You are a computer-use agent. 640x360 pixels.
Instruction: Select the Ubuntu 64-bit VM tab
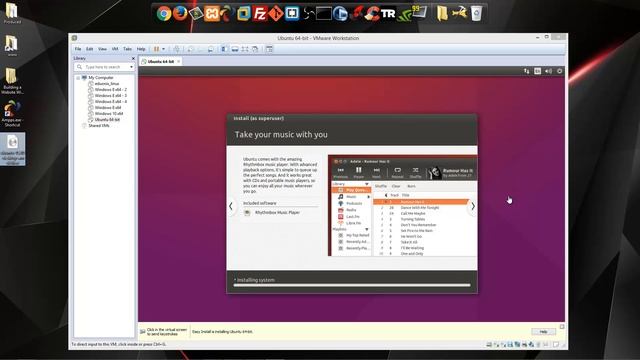[x=160, y=62]
